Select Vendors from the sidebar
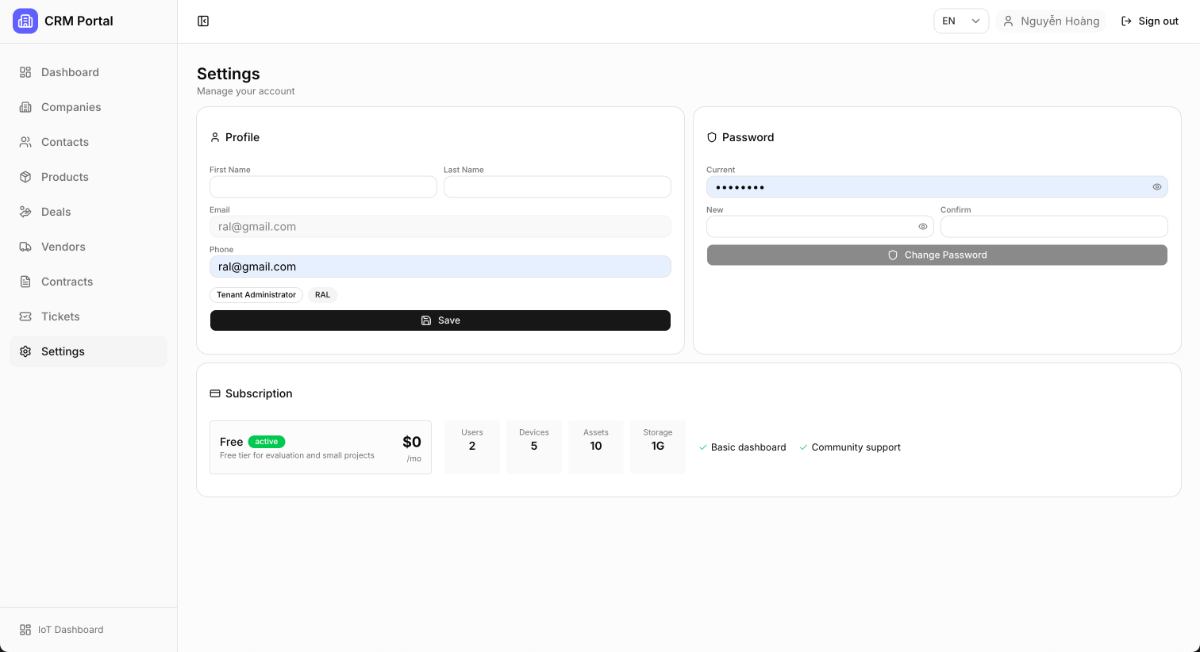This screenshot has height=652, width=1200. pyautogui.click(x=88, y=247)
